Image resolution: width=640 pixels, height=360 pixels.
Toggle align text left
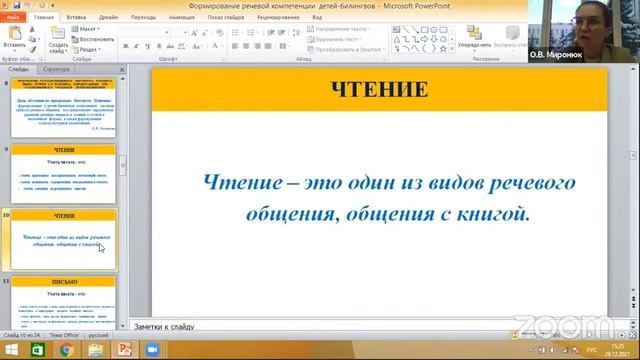pyautogui.click(x=235, y=46)
